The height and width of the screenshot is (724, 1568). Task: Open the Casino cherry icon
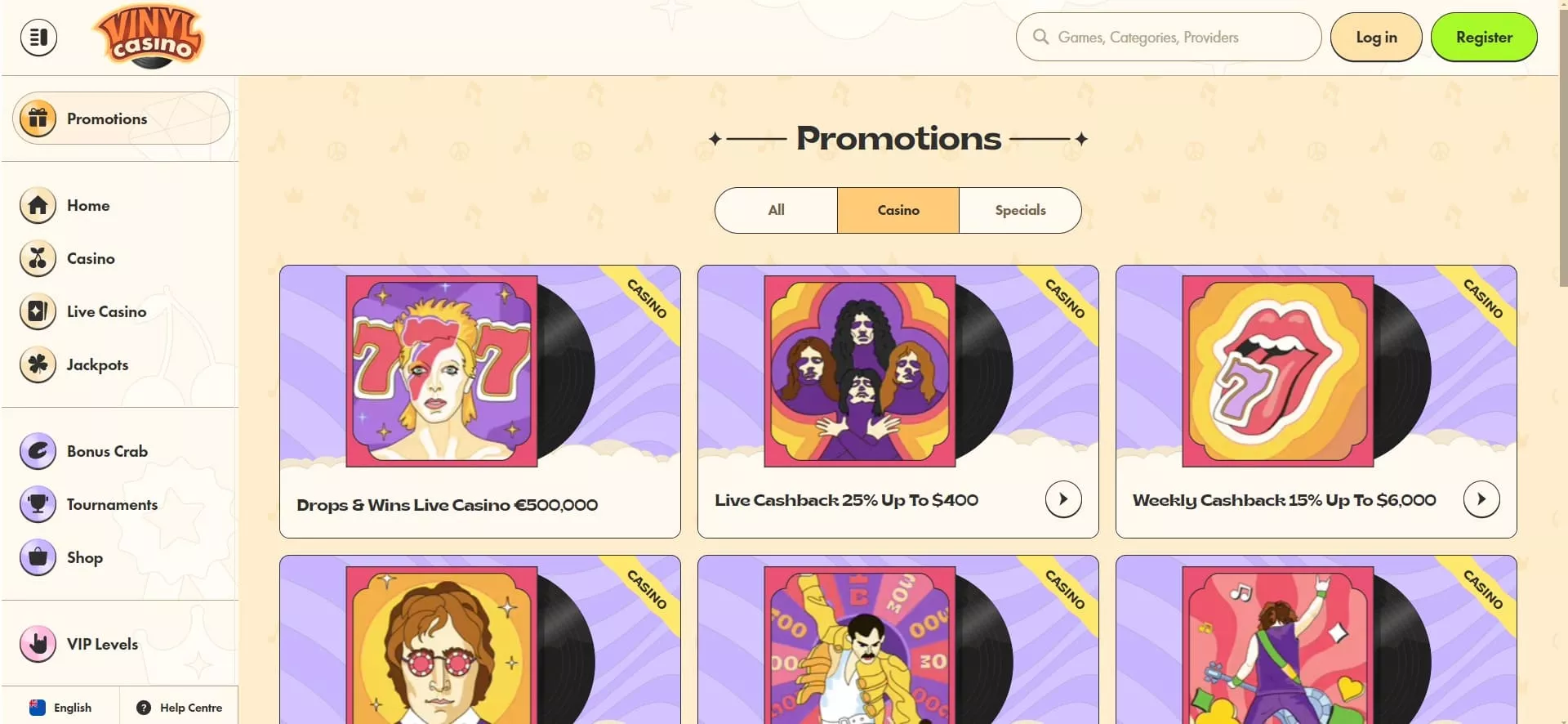click(38, 258)
